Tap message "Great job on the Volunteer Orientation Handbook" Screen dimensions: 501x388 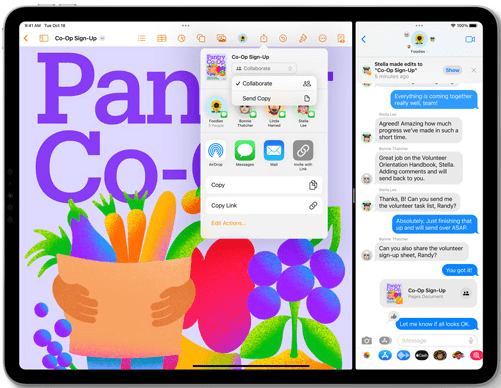[x=419, y=168]
